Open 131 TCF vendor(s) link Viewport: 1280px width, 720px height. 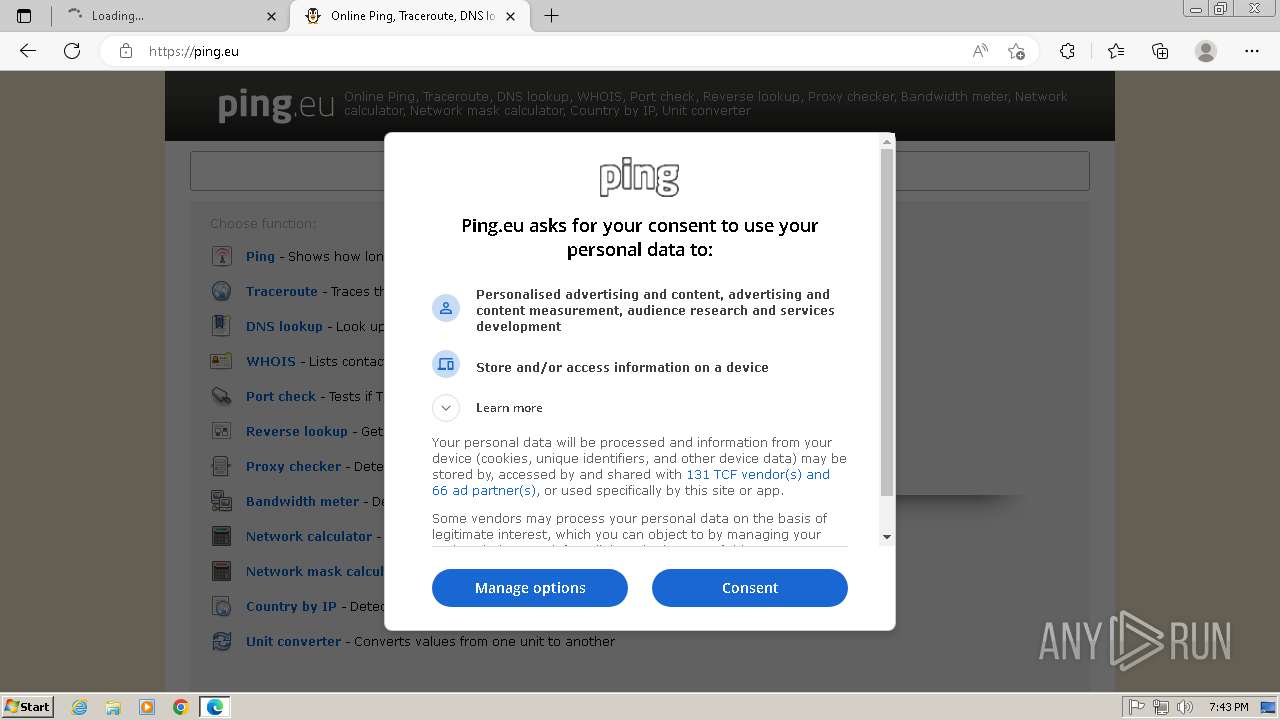tap(758, 475)
